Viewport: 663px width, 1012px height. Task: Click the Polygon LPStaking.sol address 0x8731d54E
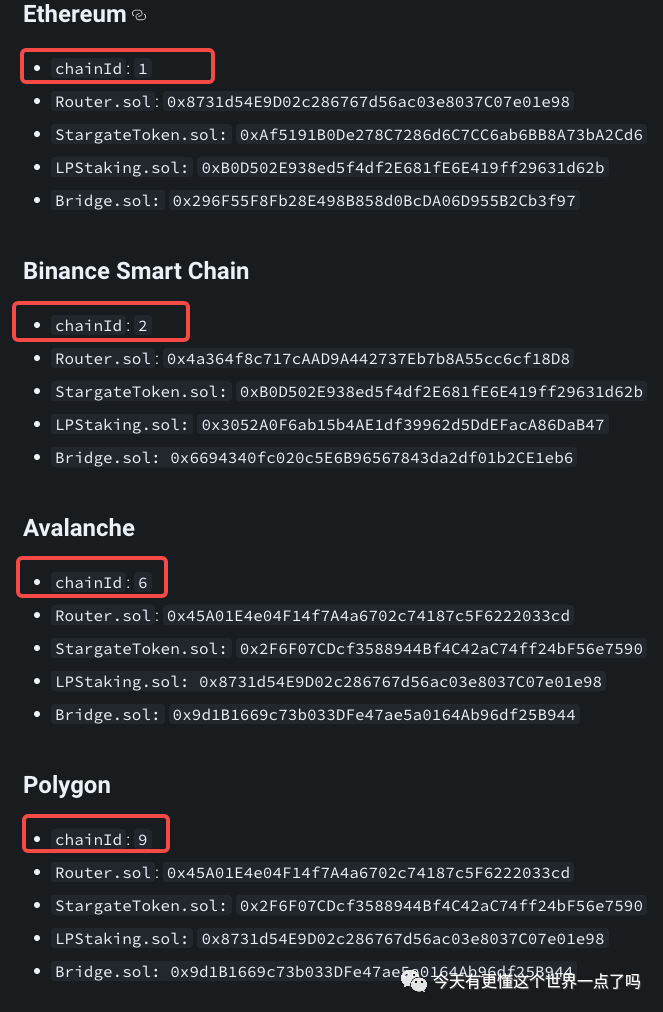(403, 938)
